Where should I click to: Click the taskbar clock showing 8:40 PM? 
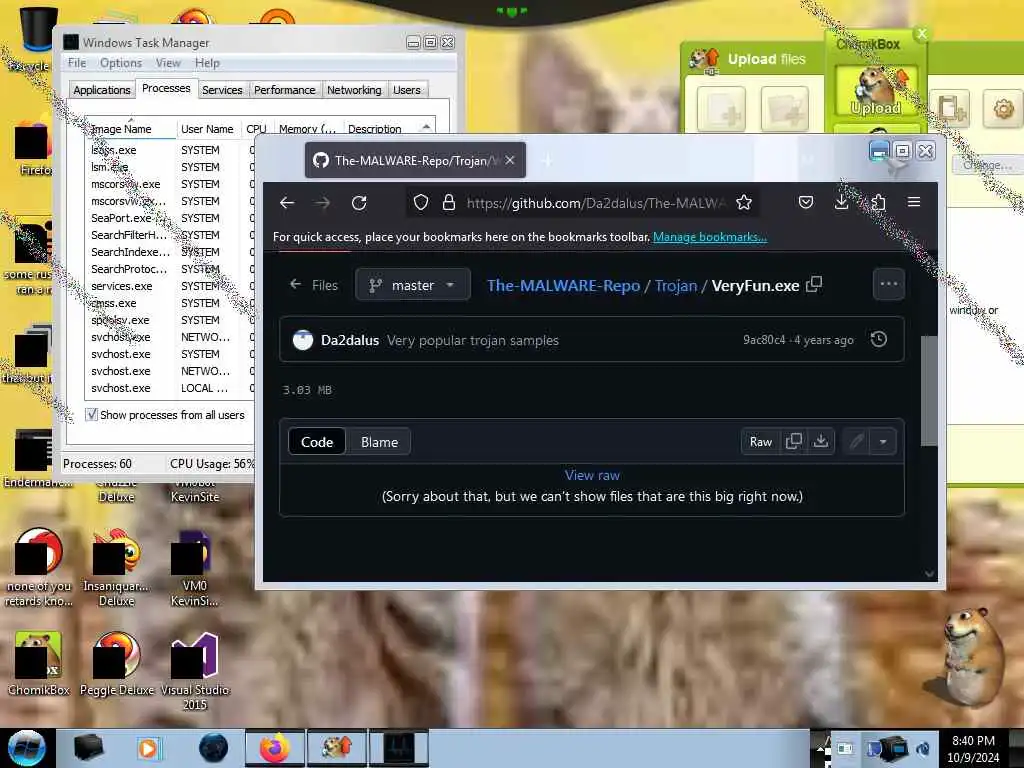(973, 749)
